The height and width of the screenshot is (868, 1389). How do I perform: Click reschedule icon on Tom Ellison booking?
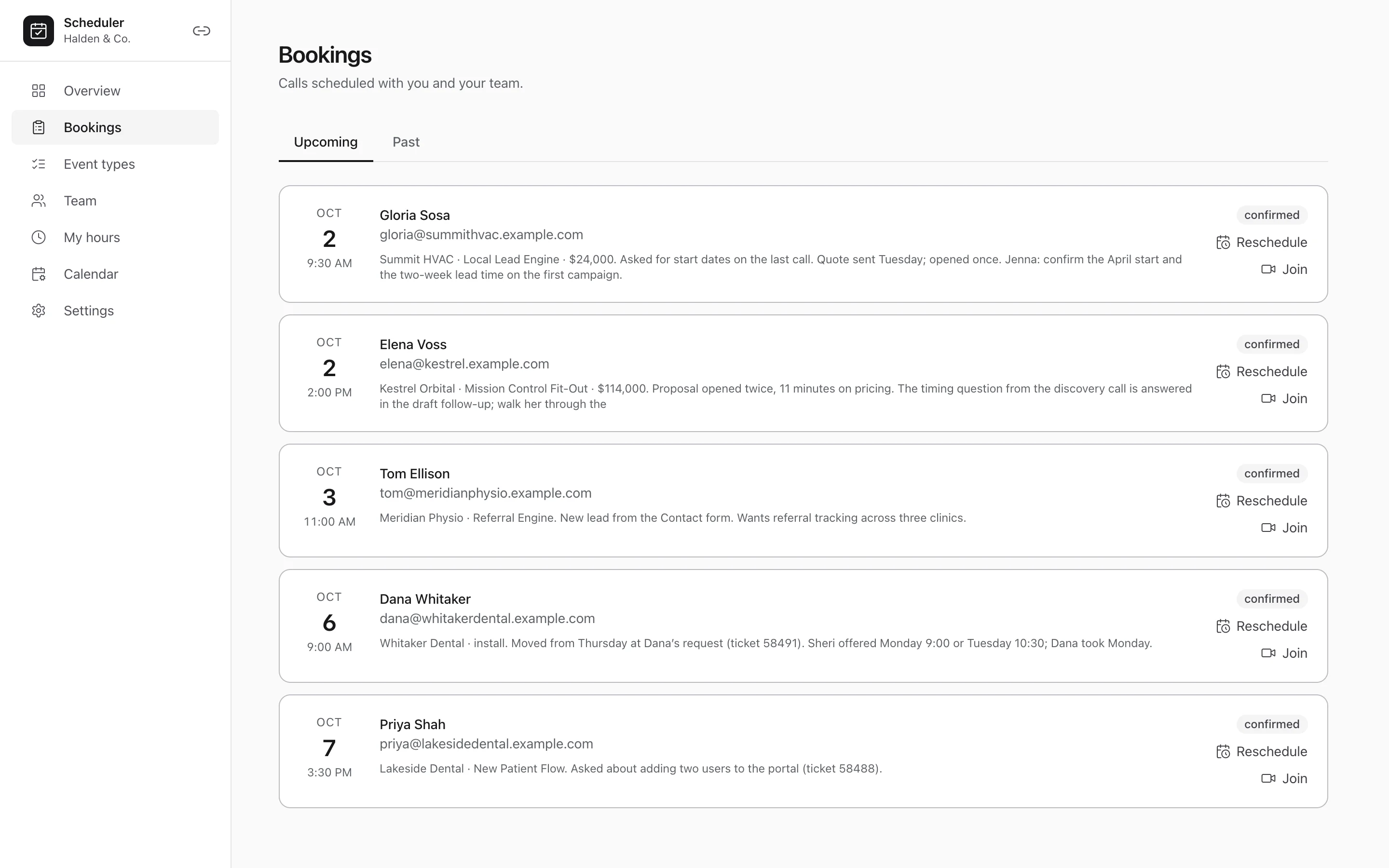pos(1223,501)
